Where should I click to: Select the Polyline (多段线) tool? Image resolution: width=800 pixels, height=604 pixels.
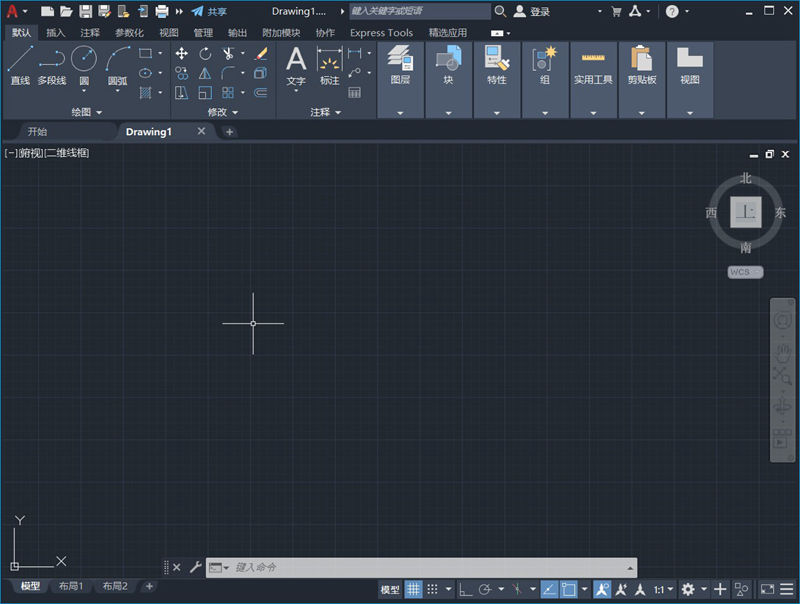(52, 58)
